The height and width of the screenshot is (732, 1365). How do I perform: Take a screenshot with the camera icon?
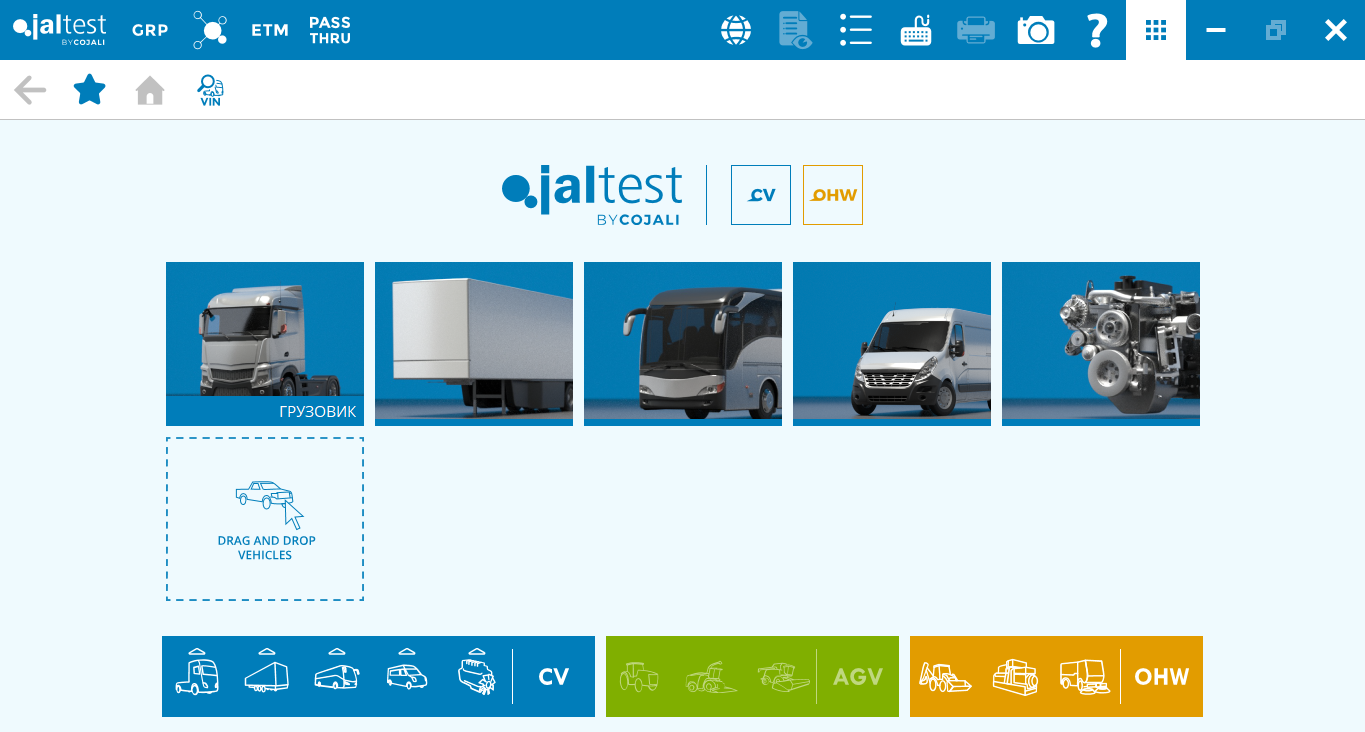(x=1036, y=30)
